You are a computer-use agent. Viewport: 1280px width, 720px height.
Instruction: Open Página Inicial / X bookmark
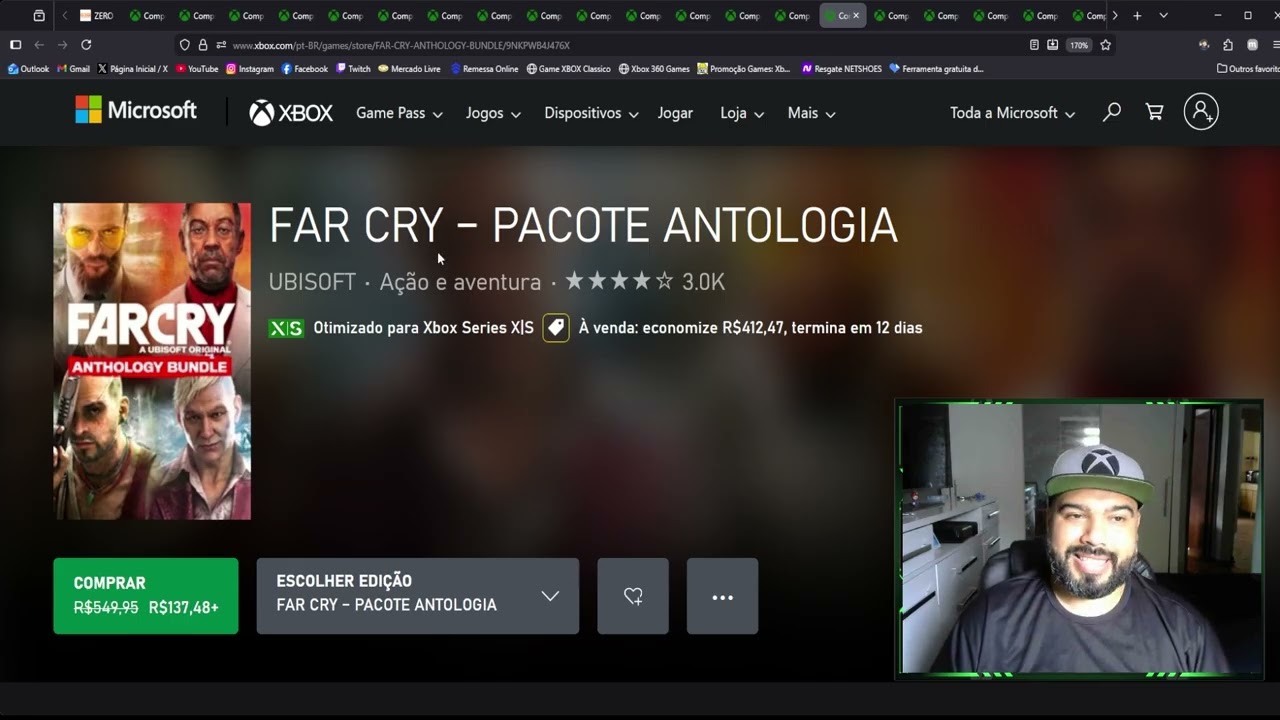133,69
